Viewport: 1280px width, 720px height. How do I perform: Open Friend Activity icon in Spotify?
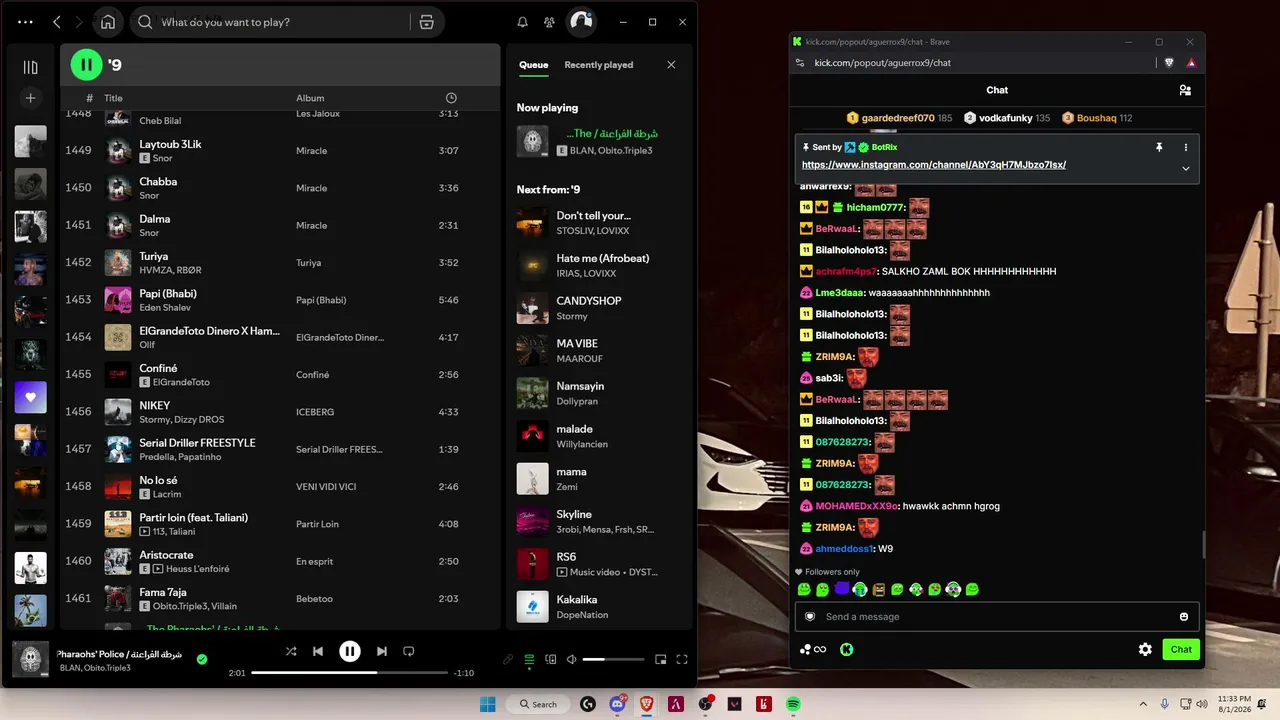549,22
